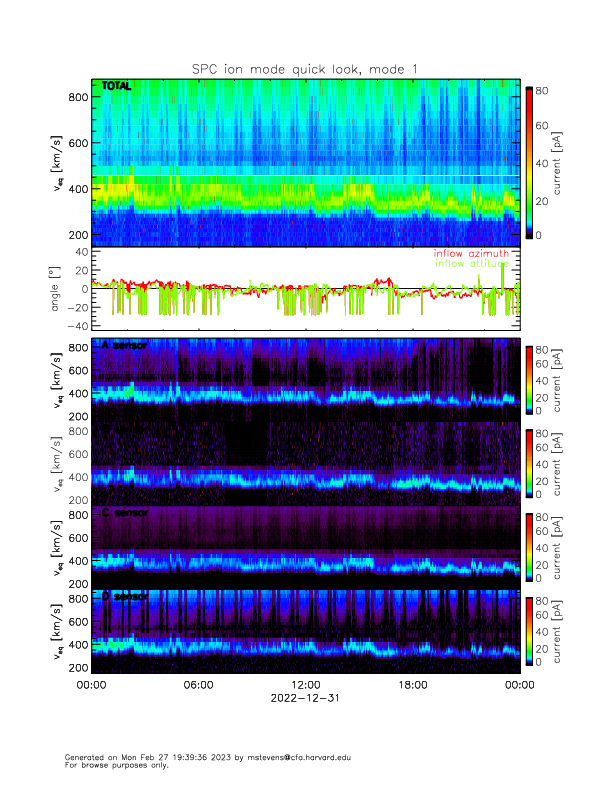Click the TOTAL panel color bar
The width and height of the screenshot is (612, 792).
point(529,161)
